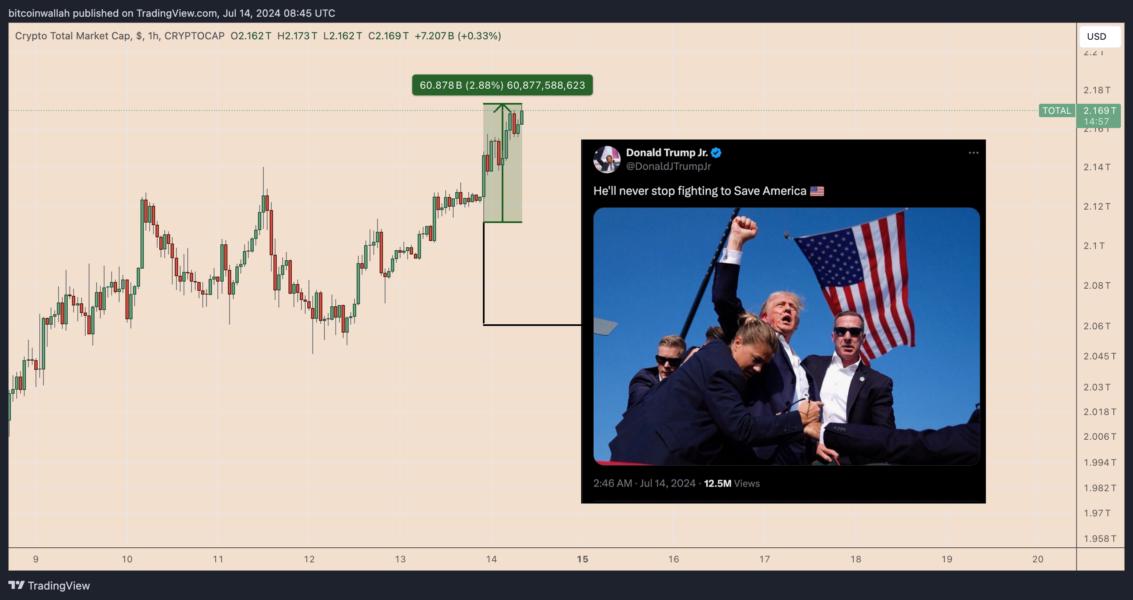Click the TradingView logo icon
The height and width of the screenshot is (600, 1133).
click(15, 586)
